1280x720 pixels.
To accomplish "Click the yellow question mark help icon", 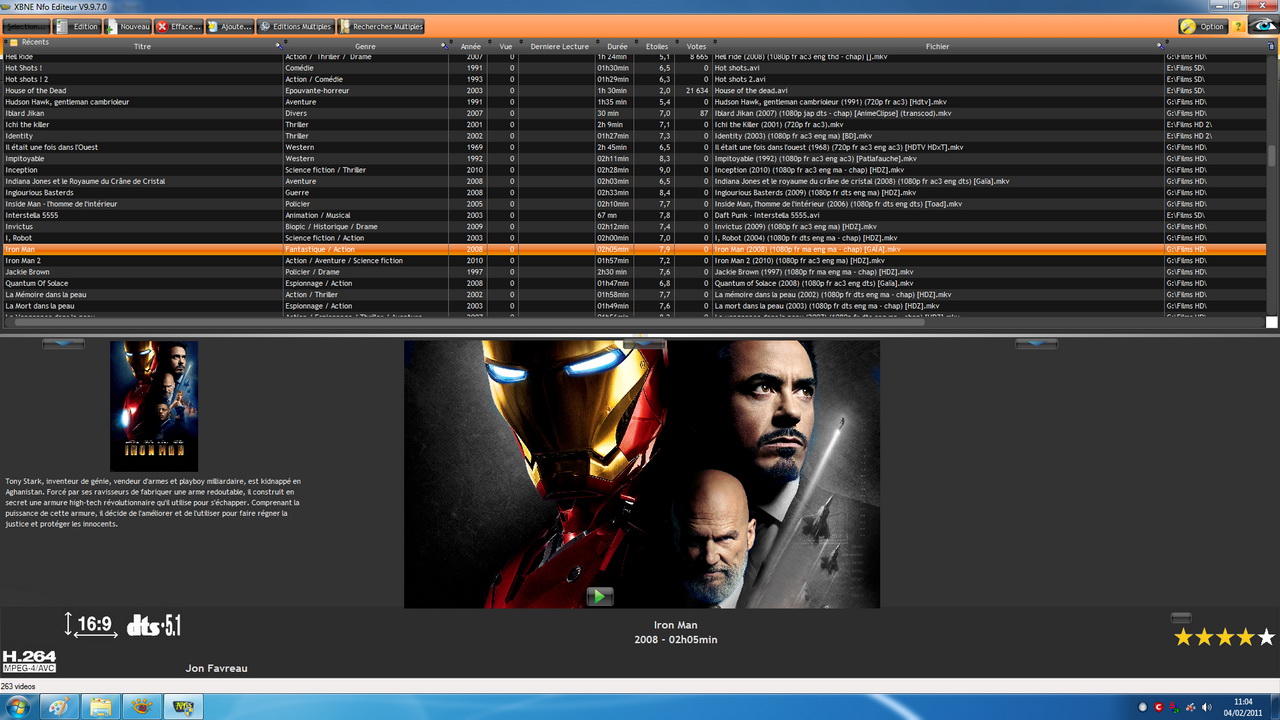I will click(1239, 27).
